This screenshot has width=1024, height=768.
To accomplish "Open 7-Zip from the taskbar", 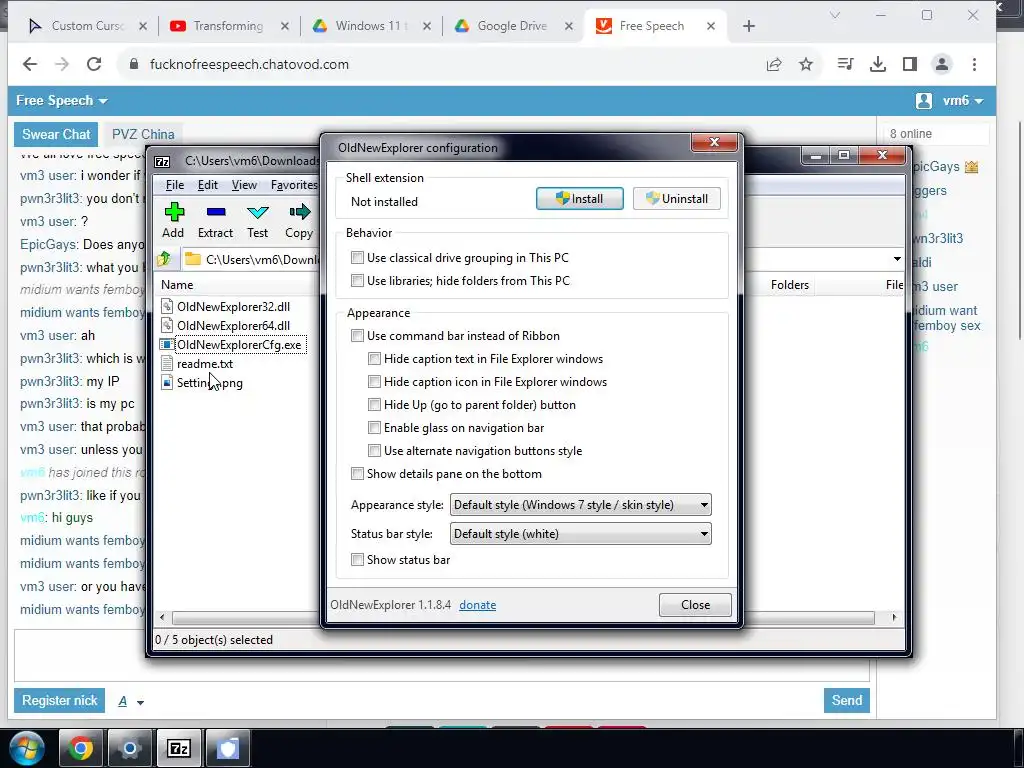I will [x=179, y=748].
